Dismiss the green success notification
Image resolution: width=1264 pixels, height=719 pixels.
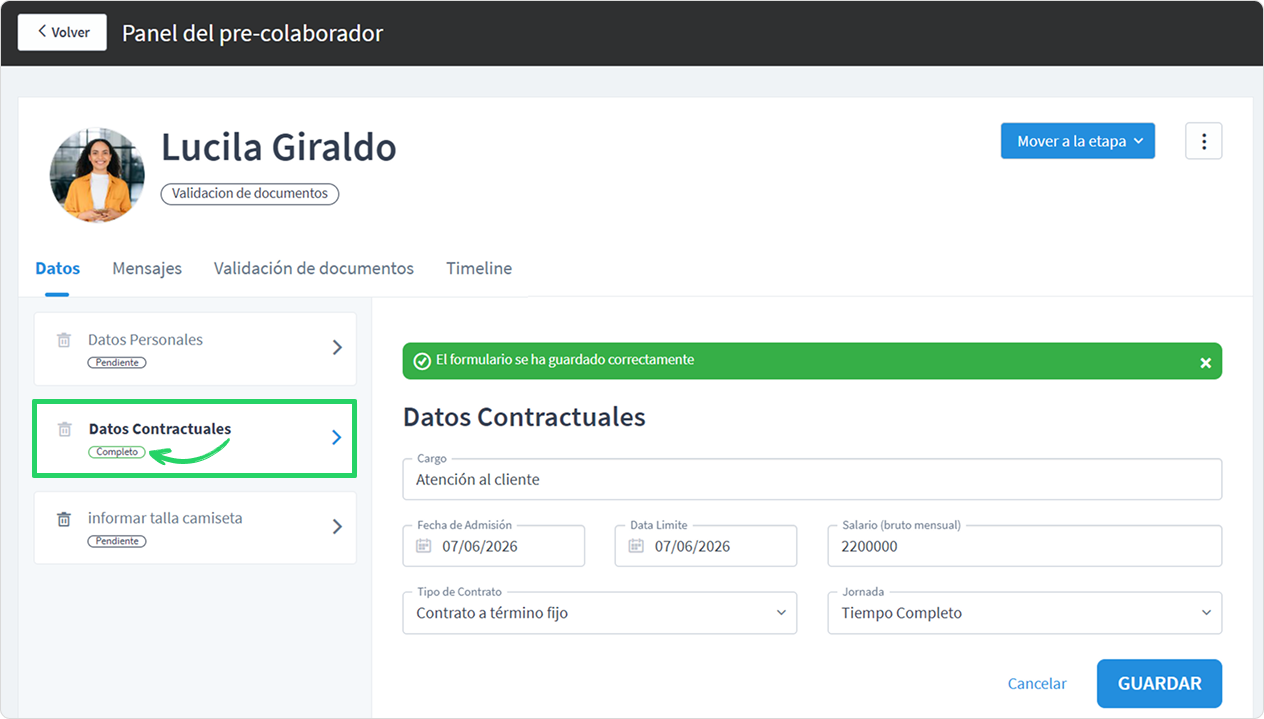1205,362
